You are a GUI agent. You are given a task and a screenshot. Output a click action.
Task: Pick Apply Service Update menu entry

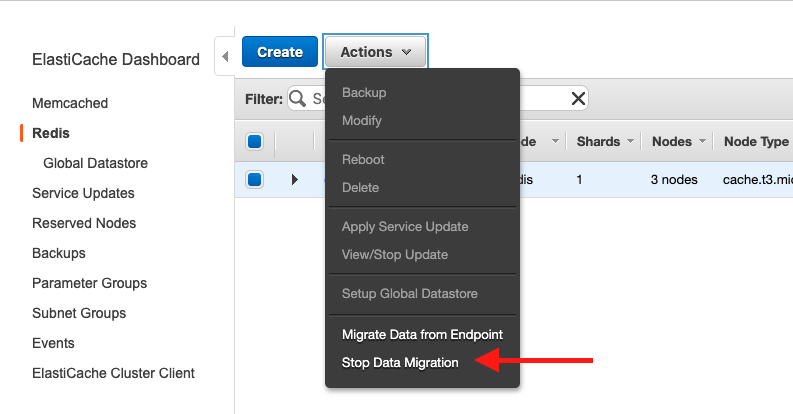click(x=405, y=226)
